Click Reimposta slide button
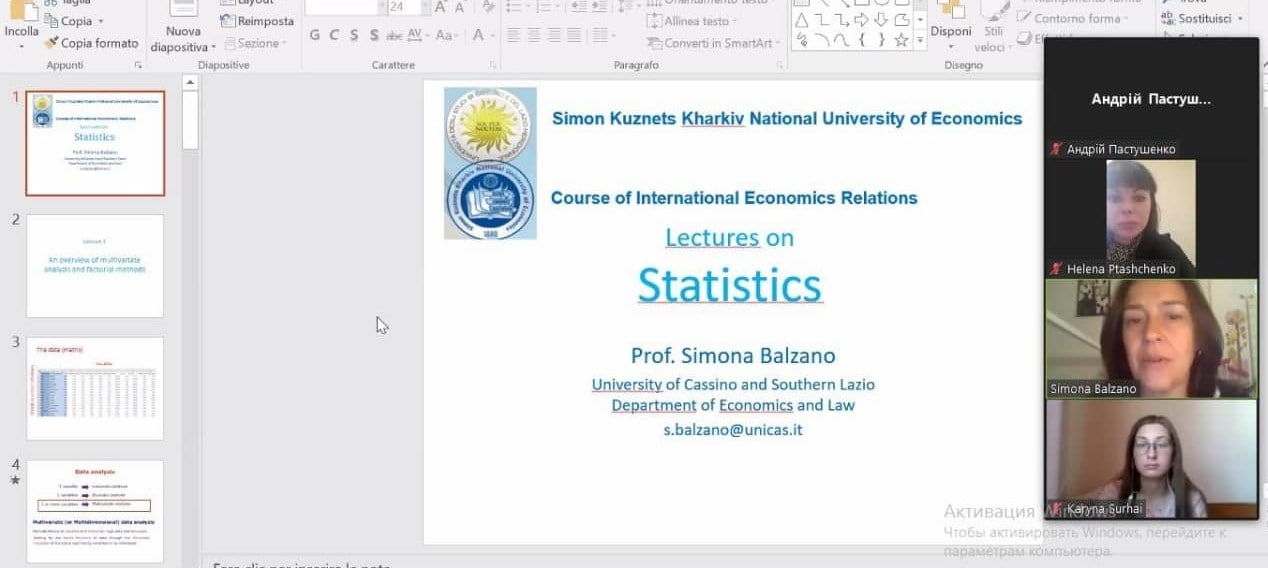Image resolution: width=1268 pixels, height=568 pixels. click(x=257, y=21)
